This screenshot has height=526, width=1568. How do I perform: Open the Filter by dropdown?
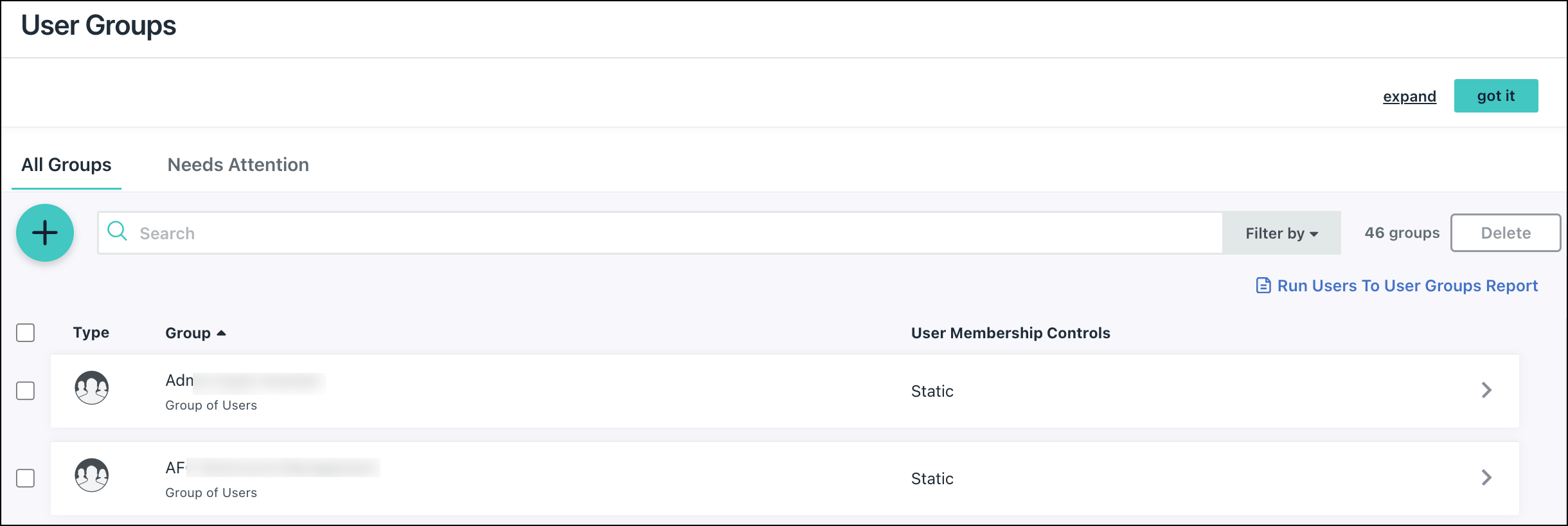click(1281, 233)
